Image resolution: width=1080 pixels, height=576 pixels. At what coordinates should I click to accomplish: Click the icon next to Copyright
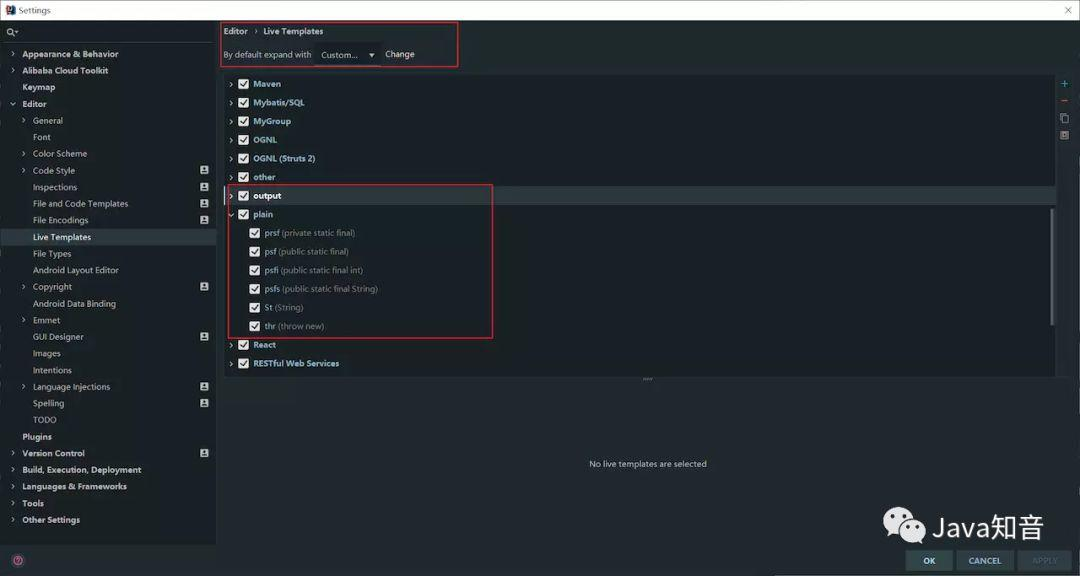204,286
